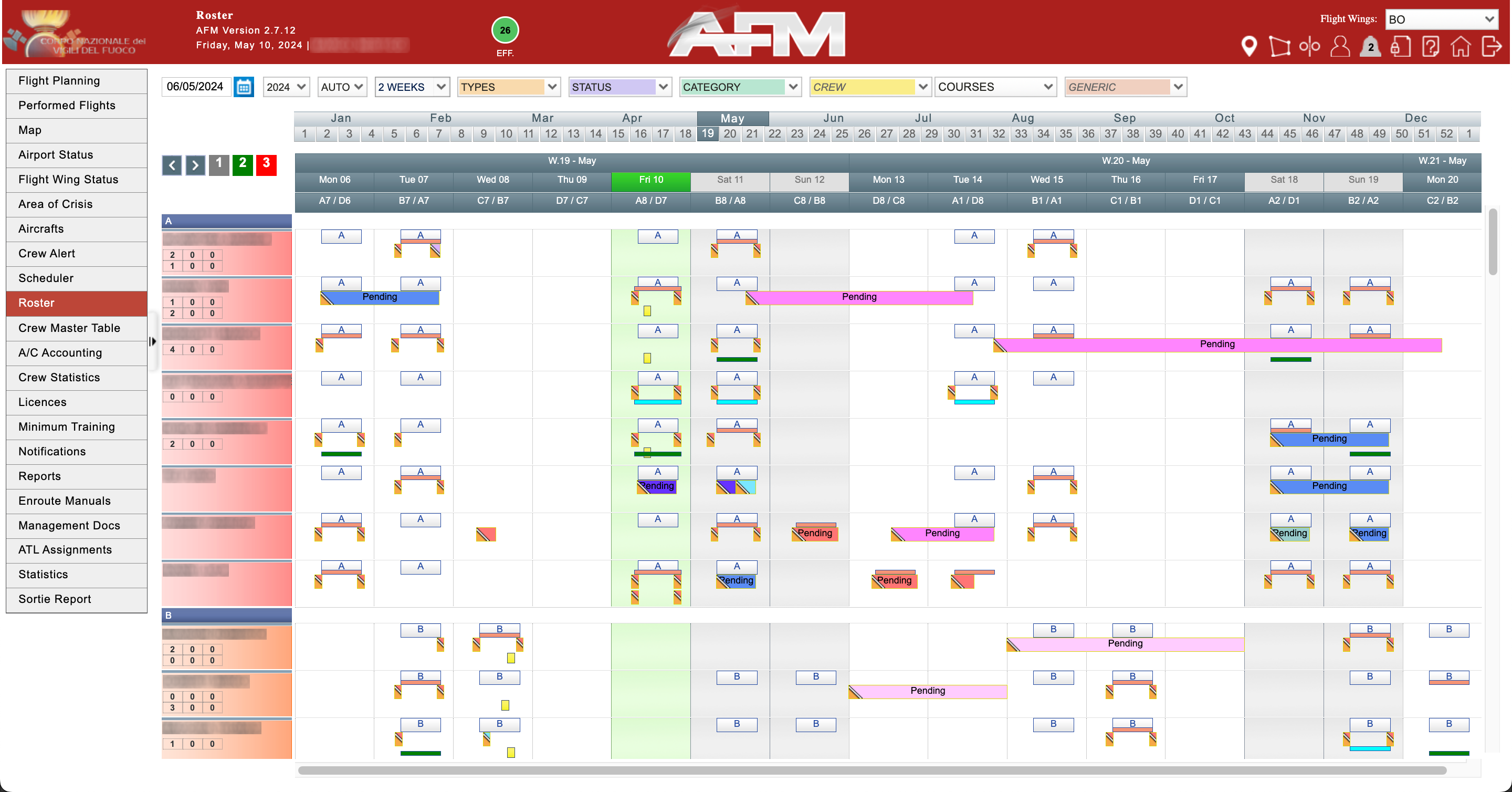Image resolution: width=1512 pixels, height=792 pixels.
Task: Collapse the B group header bar
Action: click(x=227, y=616)
